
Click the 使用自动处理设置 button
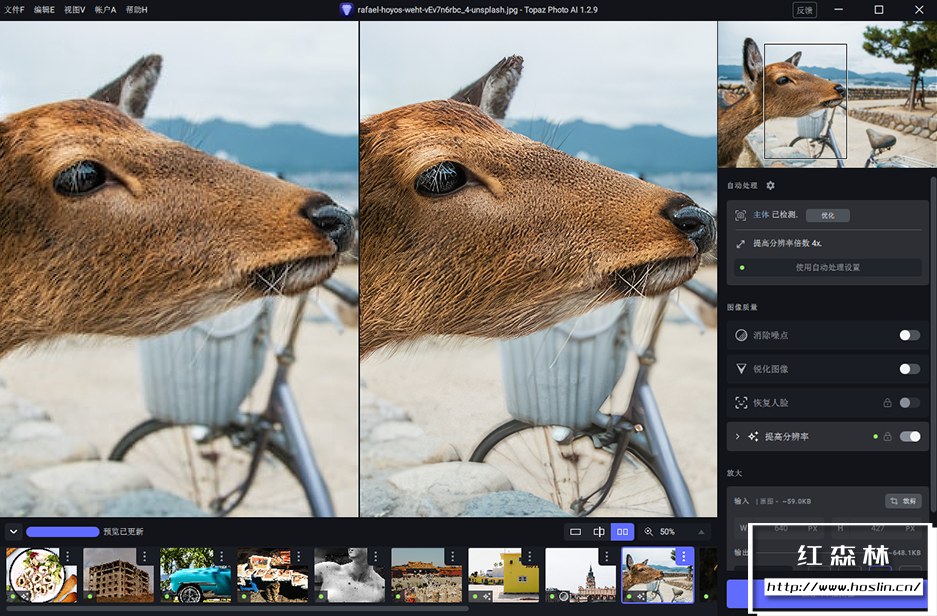pos(827,267)
